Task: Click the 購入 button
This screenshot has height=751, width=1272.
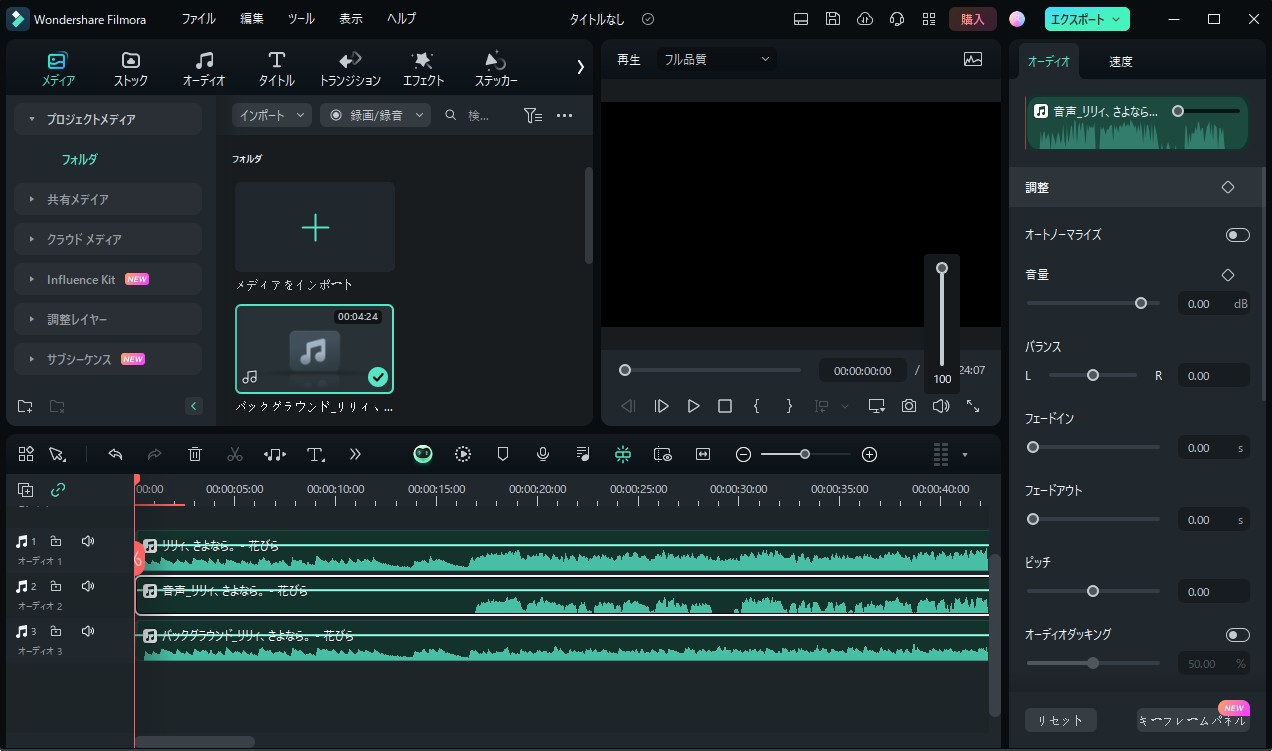Action: 972,19
